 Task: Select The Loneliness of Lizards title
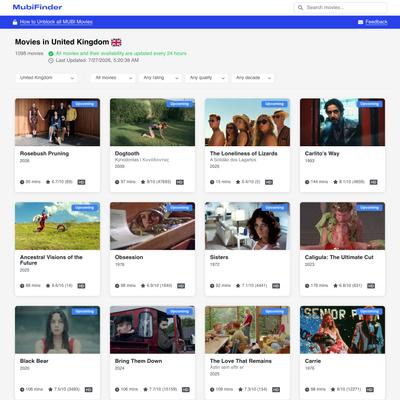(x=244, y=153)
